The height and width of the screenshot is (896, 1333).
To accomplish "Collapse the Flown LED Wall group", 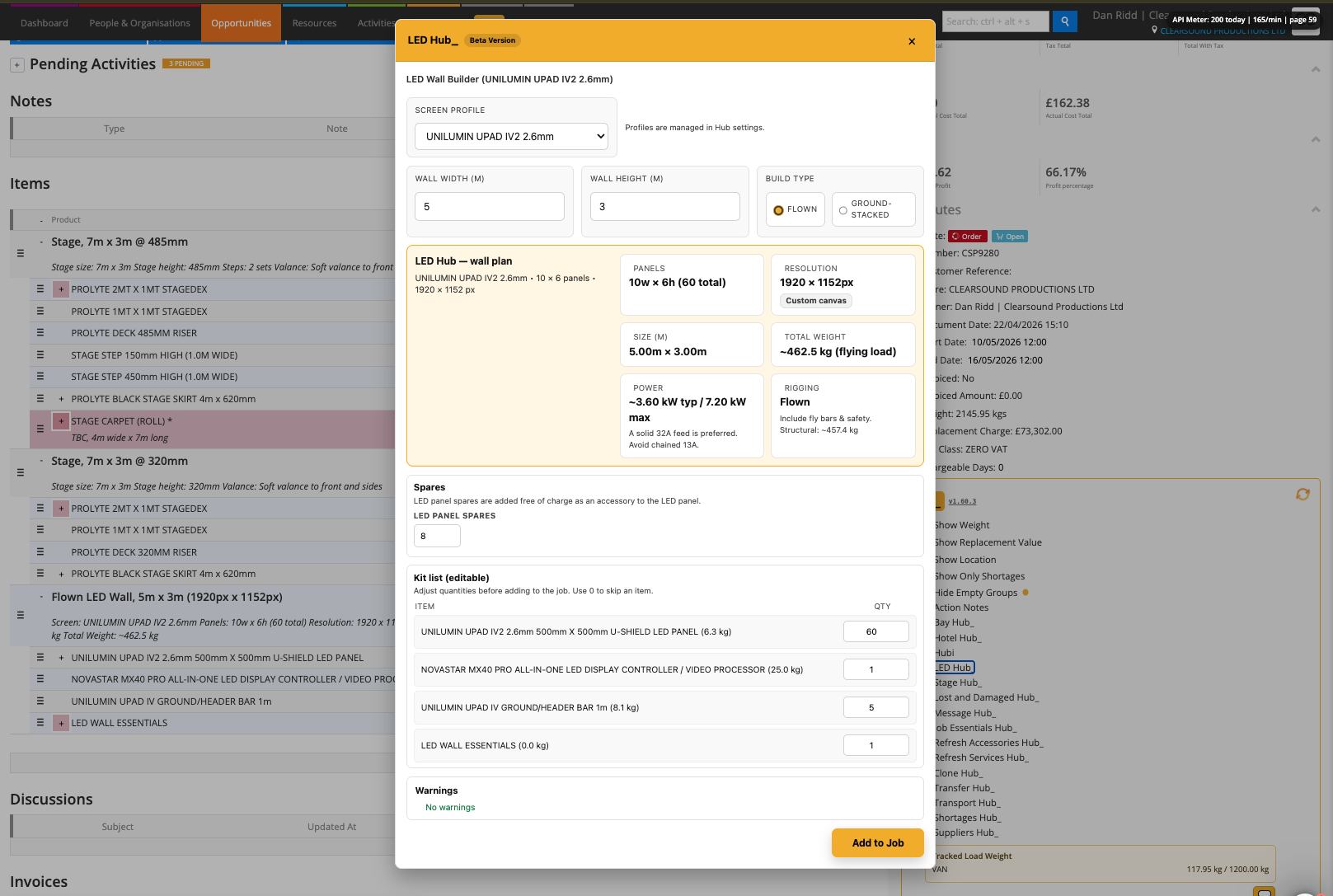I will [41, 597].
